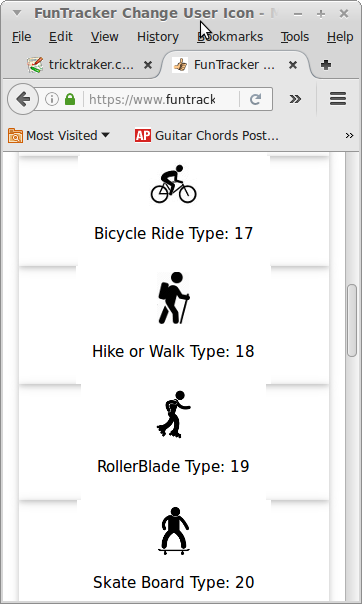This screenshot has width=362, height=604.
Task: Expand the Most Visited bookmarks dropdown
Action: [59, 136]
